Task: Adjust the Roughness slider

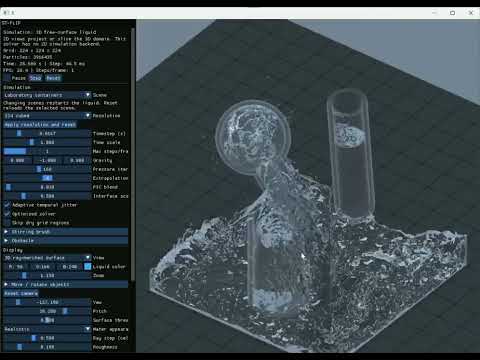Action: [x=47, y=347]
